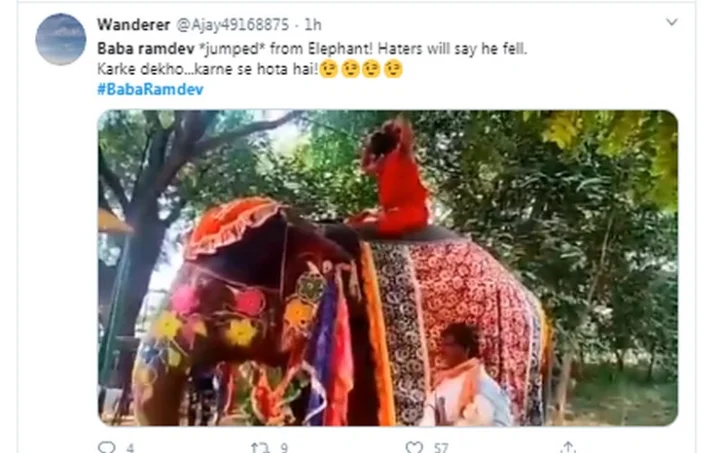Click the first winking emoji
This screenshot has width=720, height=453.
pos(329,69)
